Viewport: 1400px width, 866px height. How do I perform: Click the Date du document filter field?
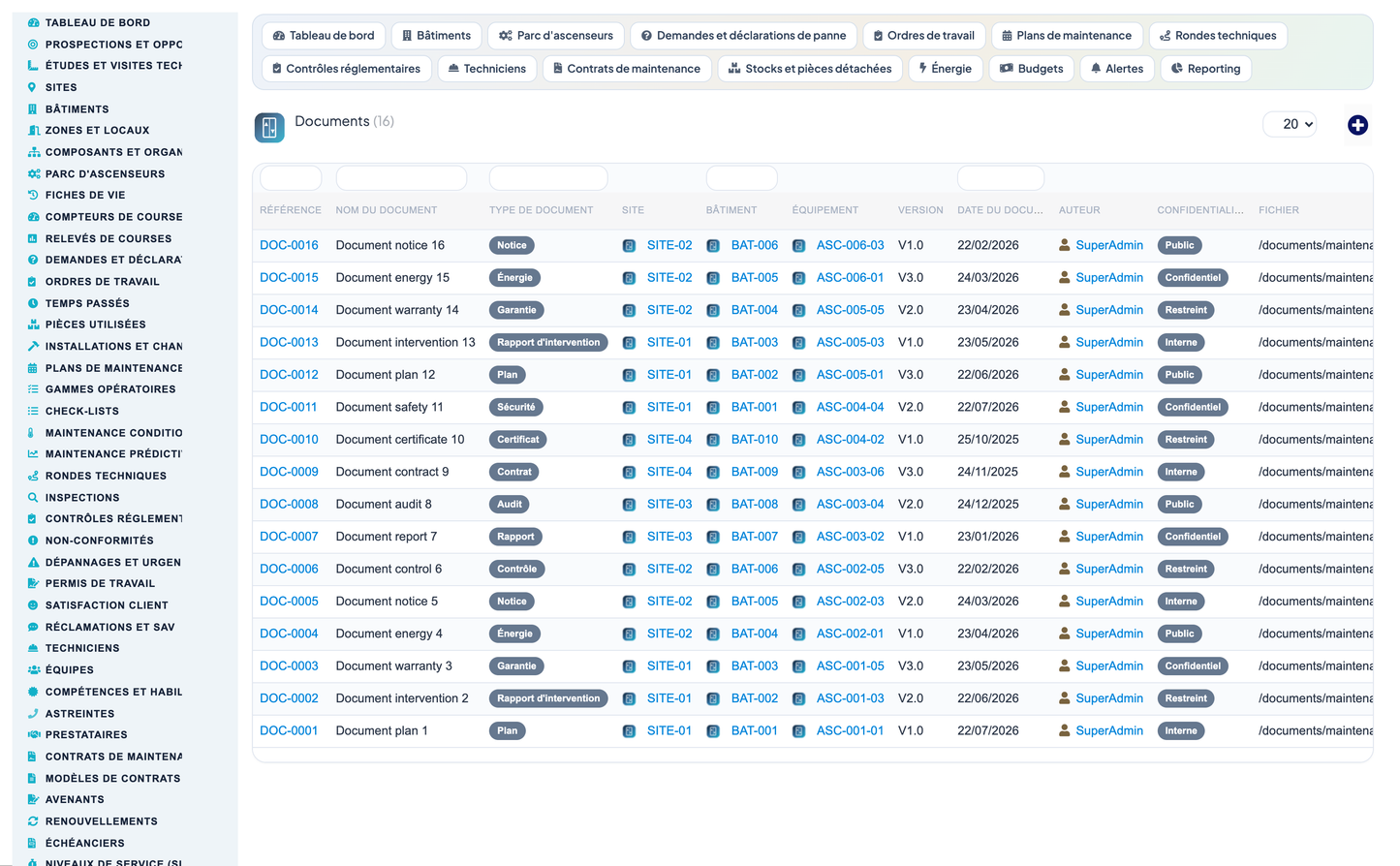click(x=1001, y=178)
